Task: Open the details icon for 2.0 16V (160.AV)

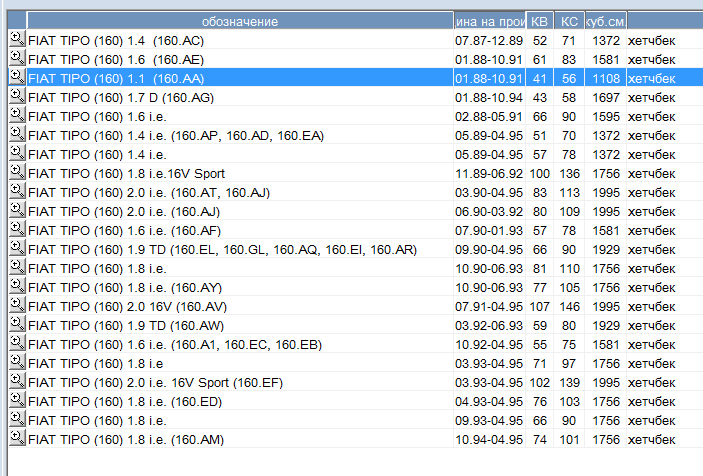Action: (16, 306)
